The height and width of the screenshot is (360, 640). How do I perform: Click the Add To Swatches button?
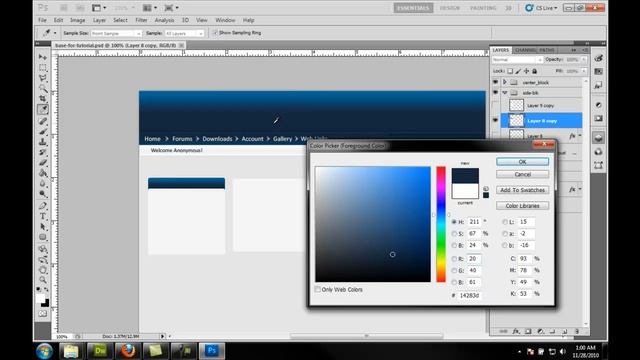[522, 190]
